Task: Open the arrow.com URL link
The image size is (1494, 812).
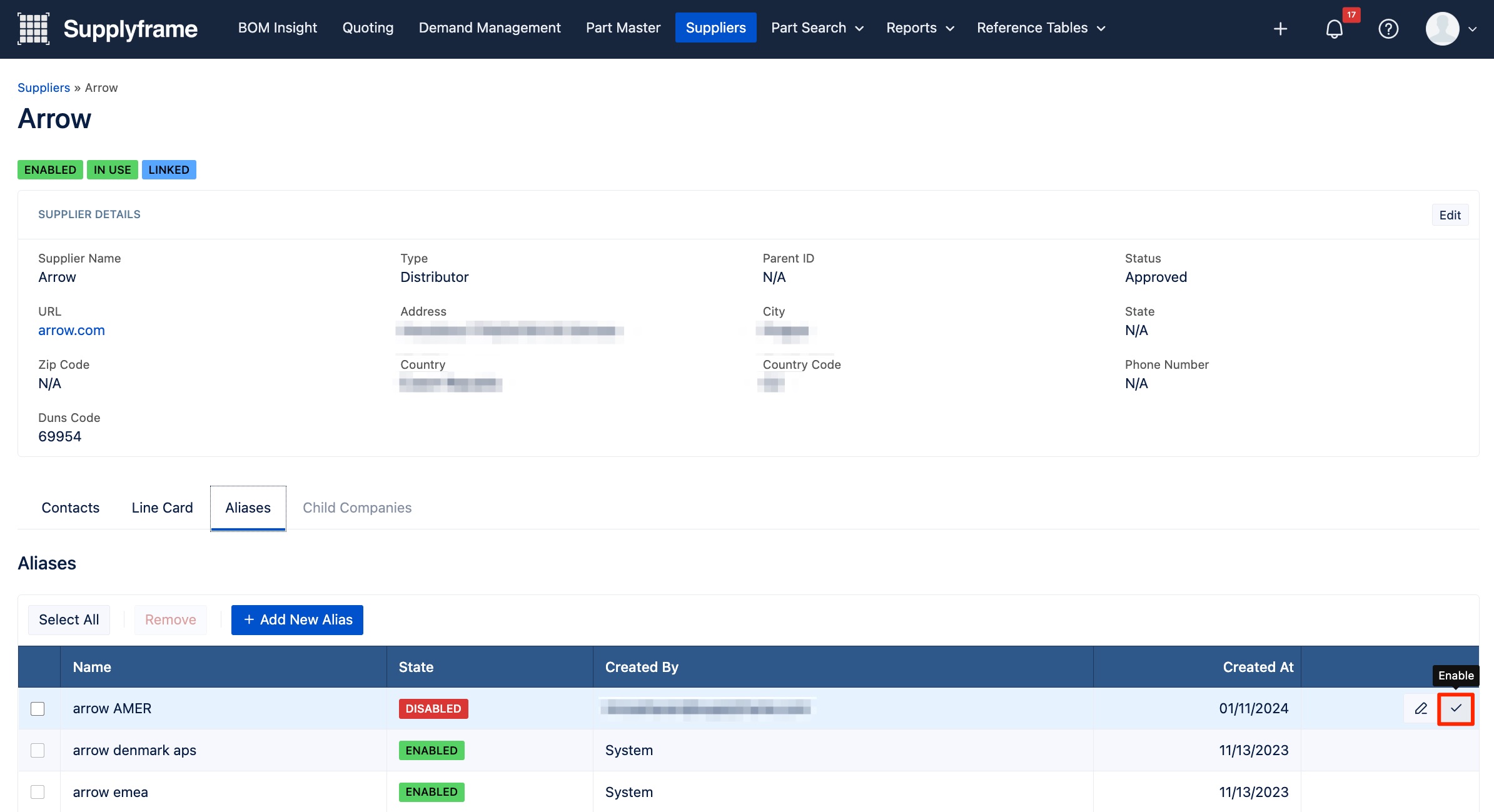Action: click(71, 330)
